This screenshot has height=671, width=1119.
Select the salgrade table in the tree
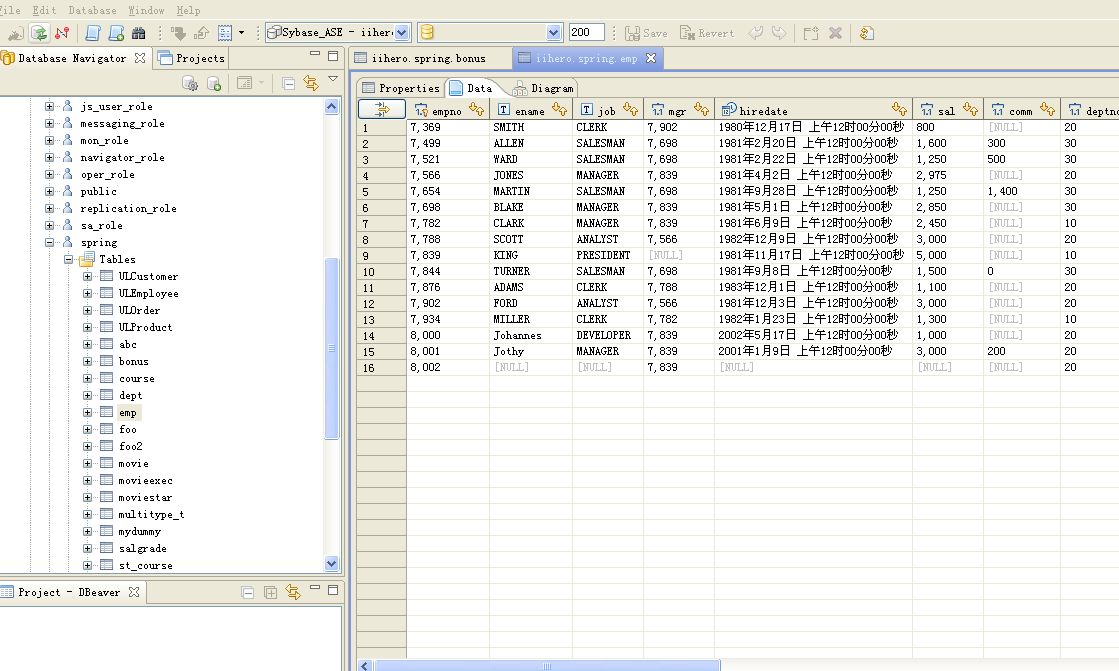pos(142,549)
